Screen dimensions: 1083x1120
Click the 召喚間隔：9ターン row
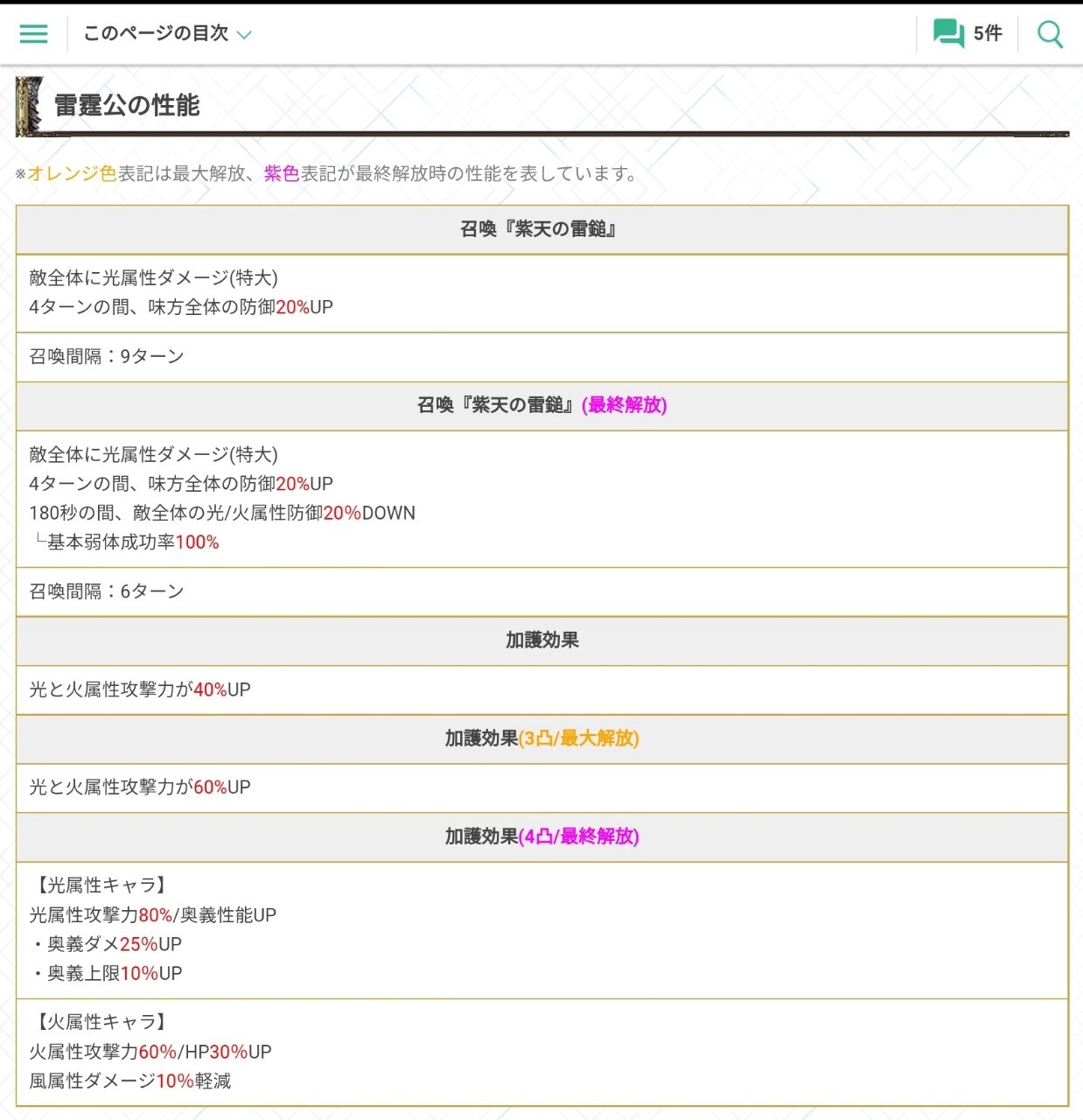click(x=107, y=357)
